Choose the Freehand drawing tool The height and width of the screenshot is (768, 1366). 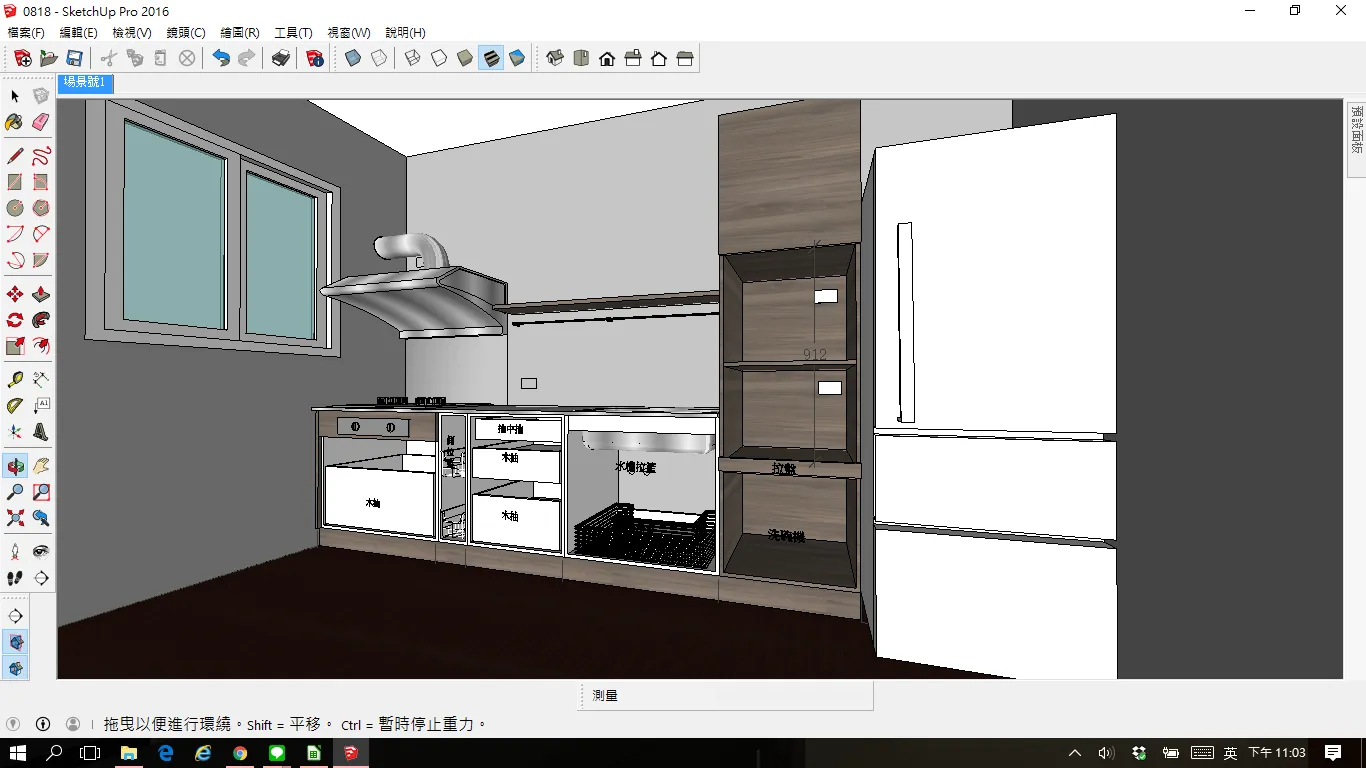[x=41, y=156]
